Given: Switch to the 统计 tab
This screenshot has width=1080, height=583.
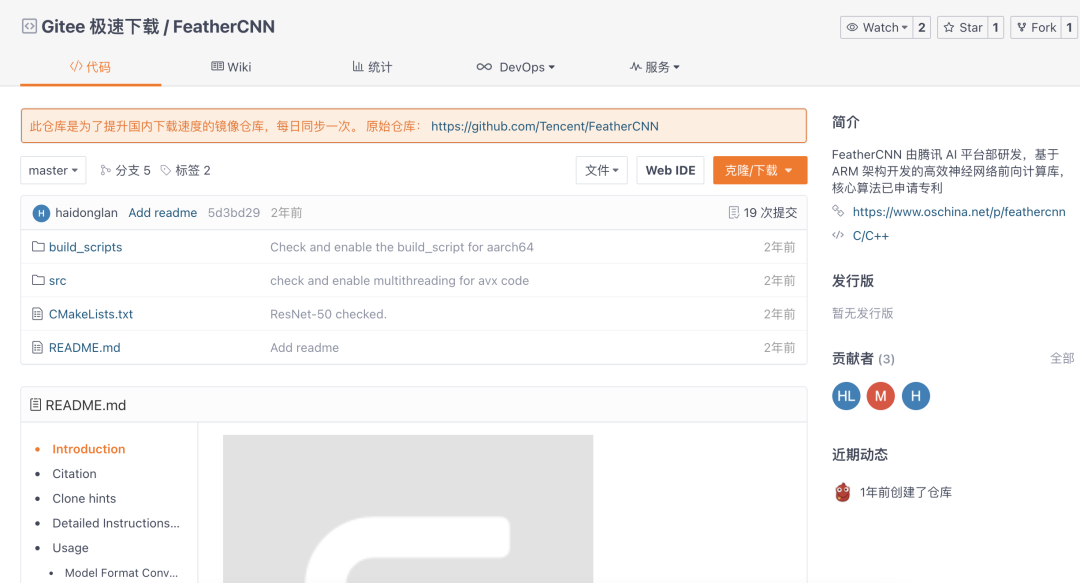Looking at the screenshot, I should (x=372, y=67).
